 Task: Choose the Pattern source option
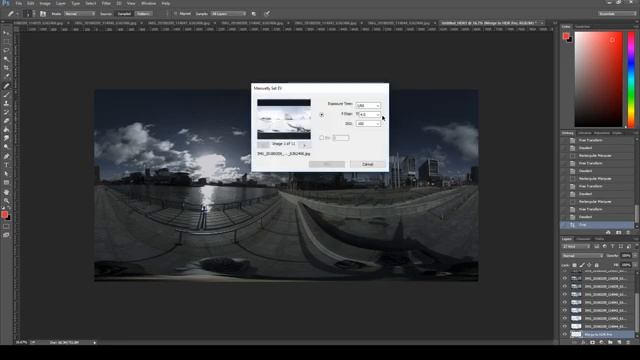pos(143,13)
